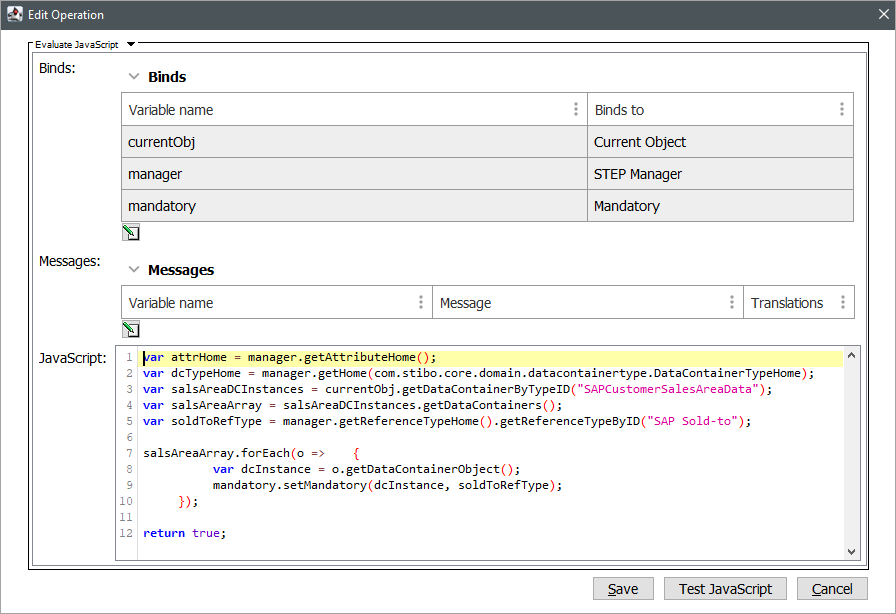Viewport: 896px width, 614px height.
Task: Click the scroll down arrow in code editor
Action: pyautogui.click(x=852, y=551)
